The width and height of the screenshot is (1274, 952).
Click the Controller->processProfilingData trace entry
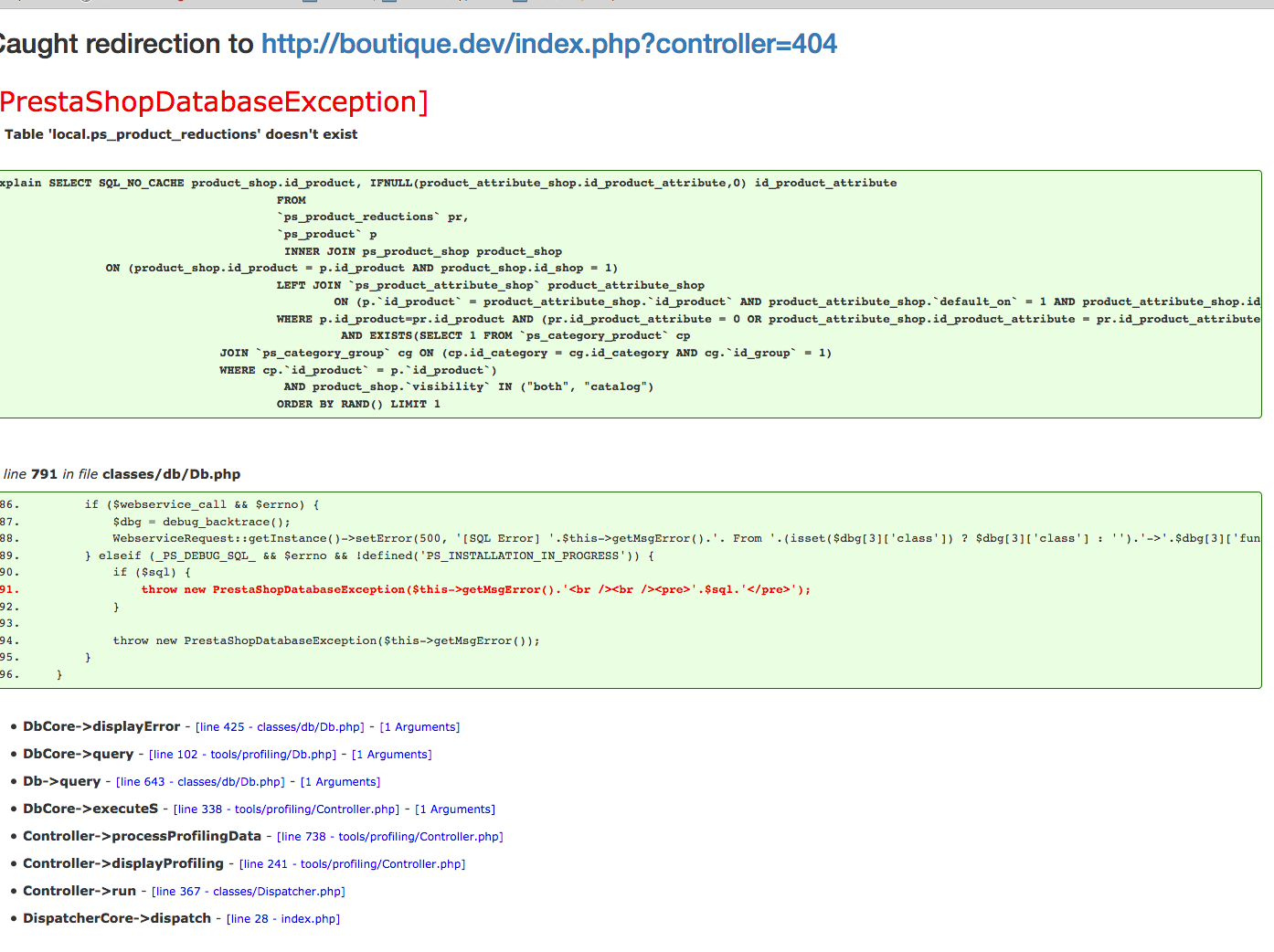pos(142,836)
